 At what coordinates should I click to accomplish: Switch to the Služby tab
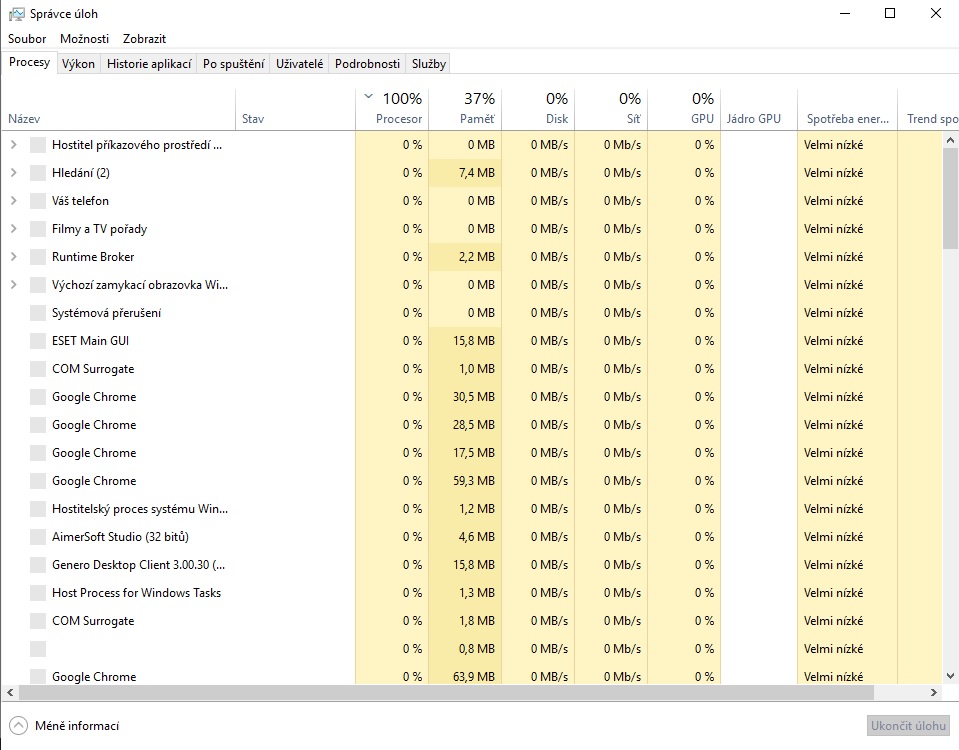pyautogui.click(x=428, y=64)
